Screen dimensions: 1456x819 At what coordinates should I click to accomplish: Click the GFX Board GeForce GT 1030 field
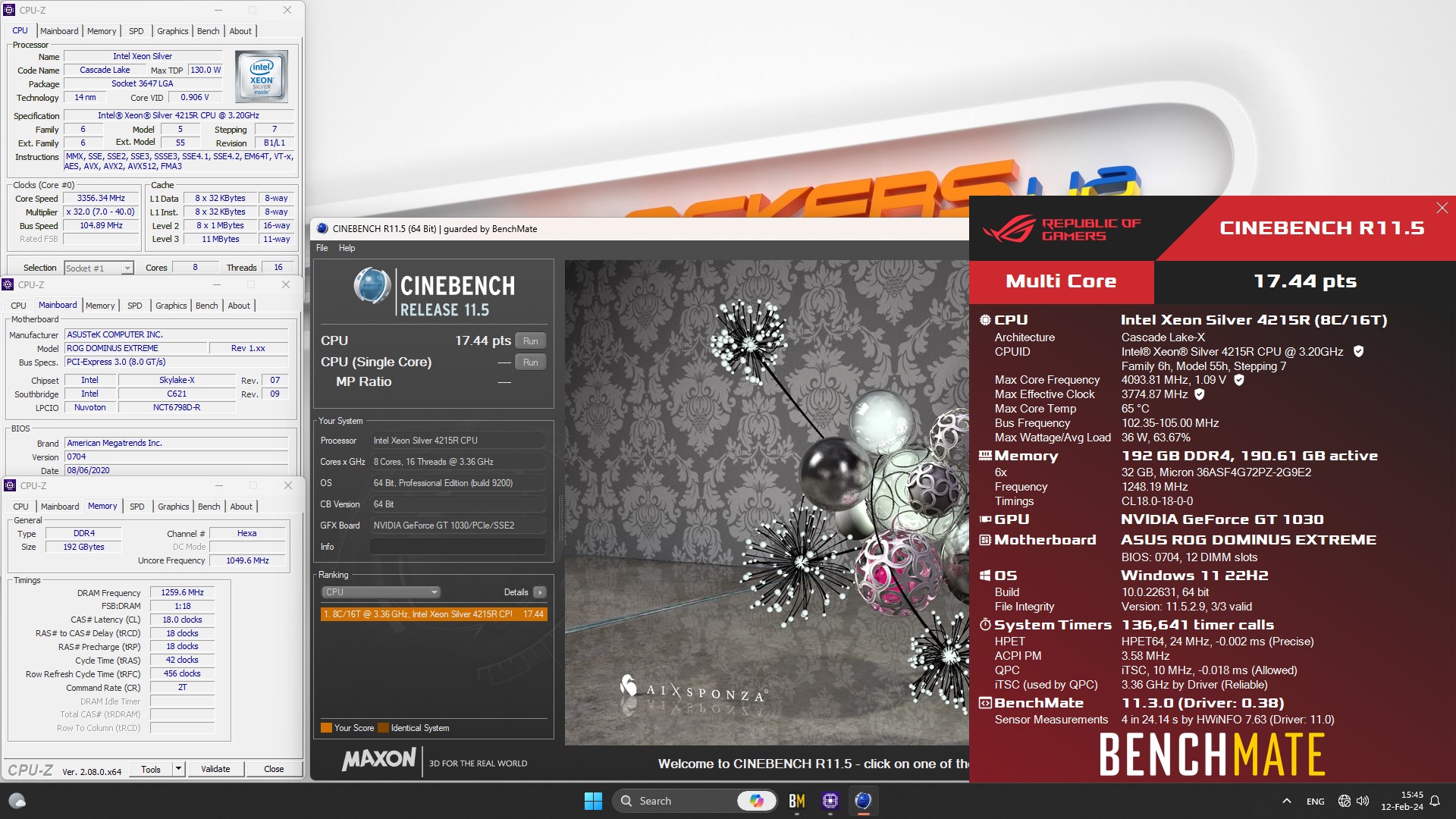pos(457,526)
